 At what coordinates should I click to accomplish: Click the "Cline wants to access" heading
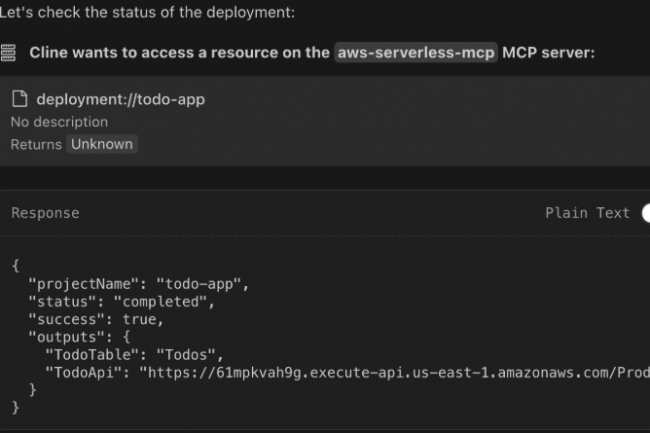180,52
